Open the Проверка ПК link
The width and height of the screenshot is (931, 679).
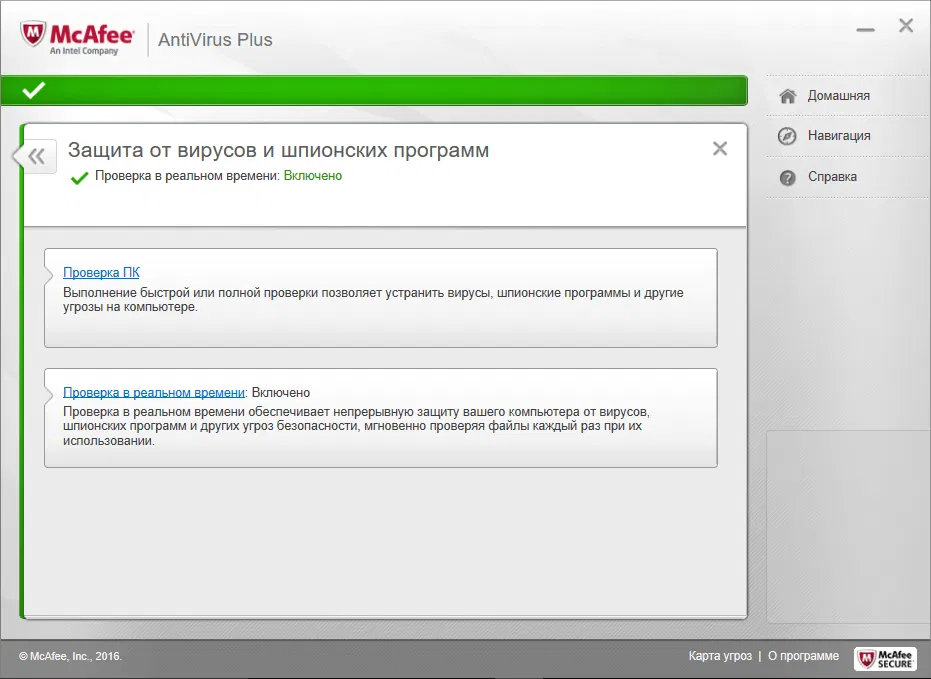[x=103, y=271]
